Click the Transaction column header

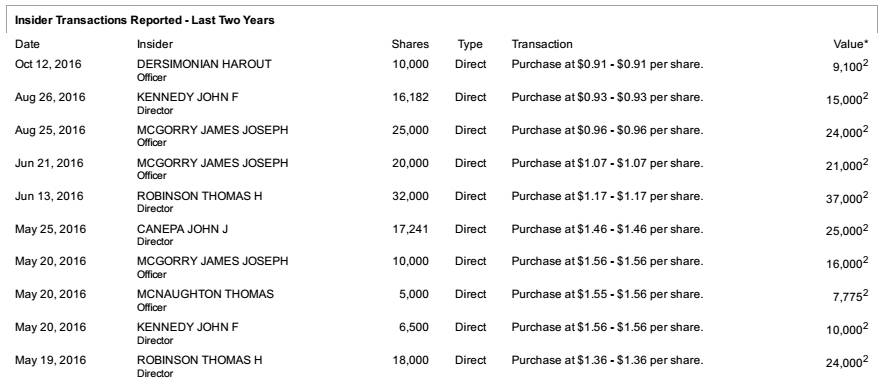[542, 44]
